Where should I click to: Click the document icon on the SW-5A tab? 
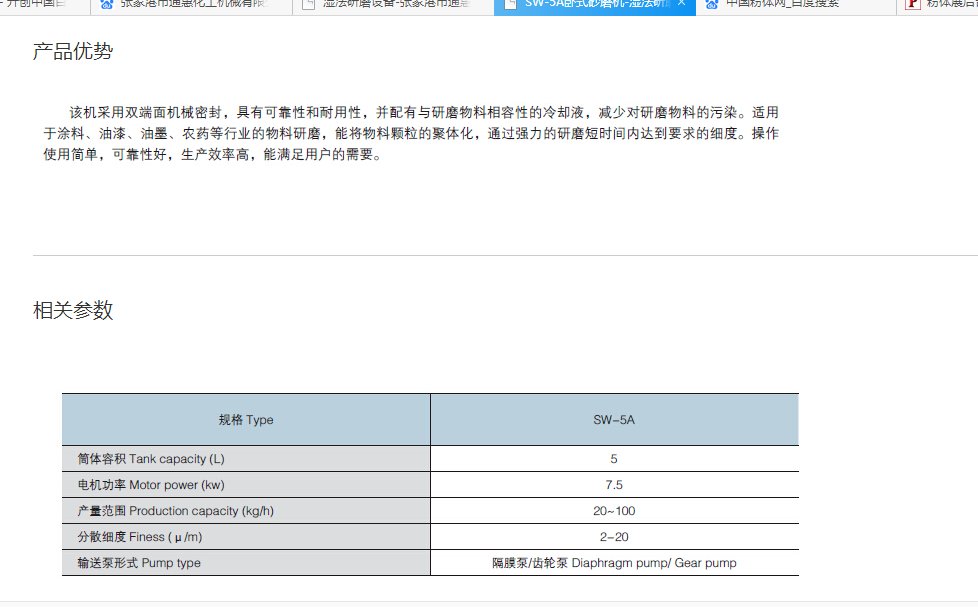pos(511,4)
